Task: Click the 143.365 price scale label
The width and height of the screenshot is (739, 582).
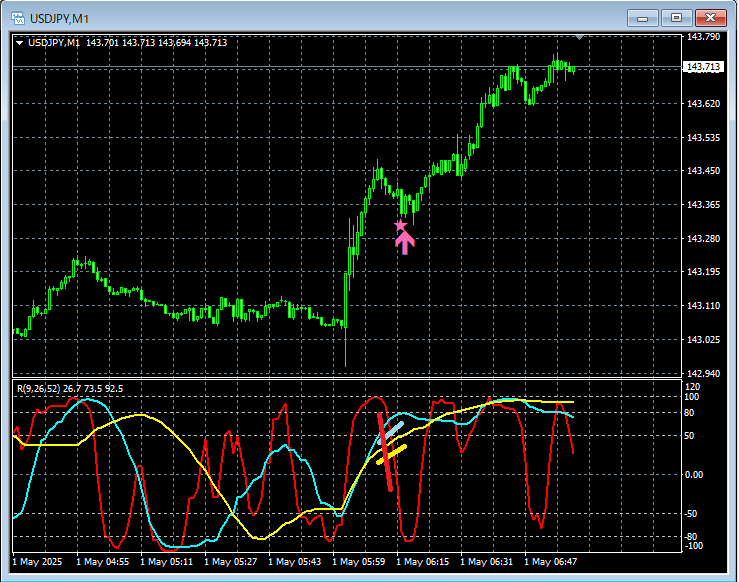Action: [703, 205]
